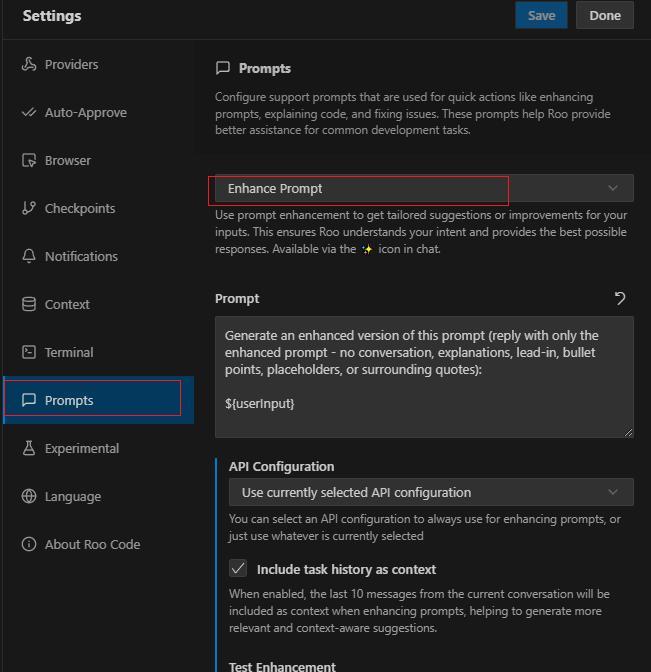Click the prompt text area resize handle

point(628,432)
